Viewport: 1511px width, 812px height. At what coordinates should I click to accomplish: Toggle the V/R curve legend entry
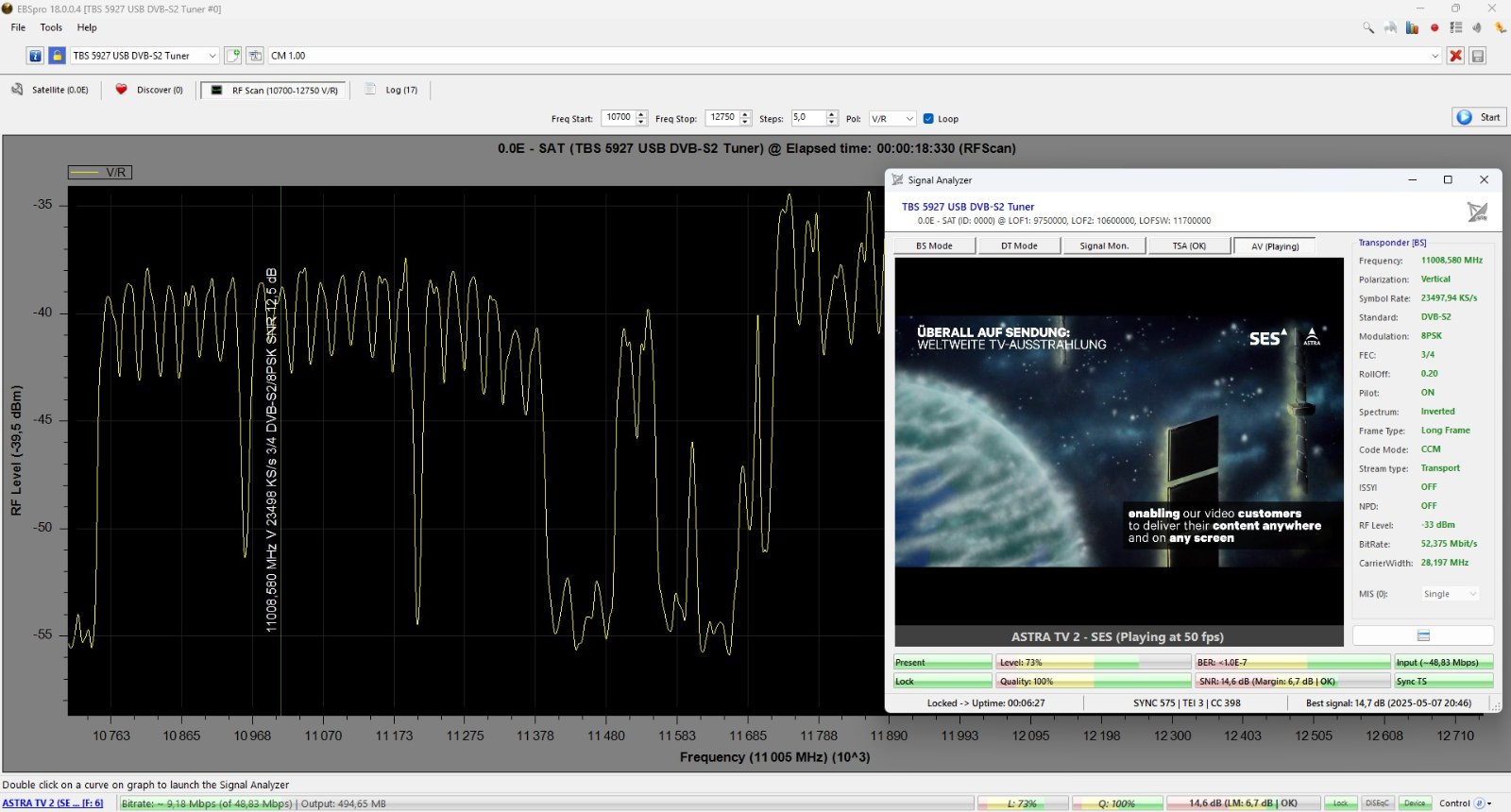coord(100,173)
